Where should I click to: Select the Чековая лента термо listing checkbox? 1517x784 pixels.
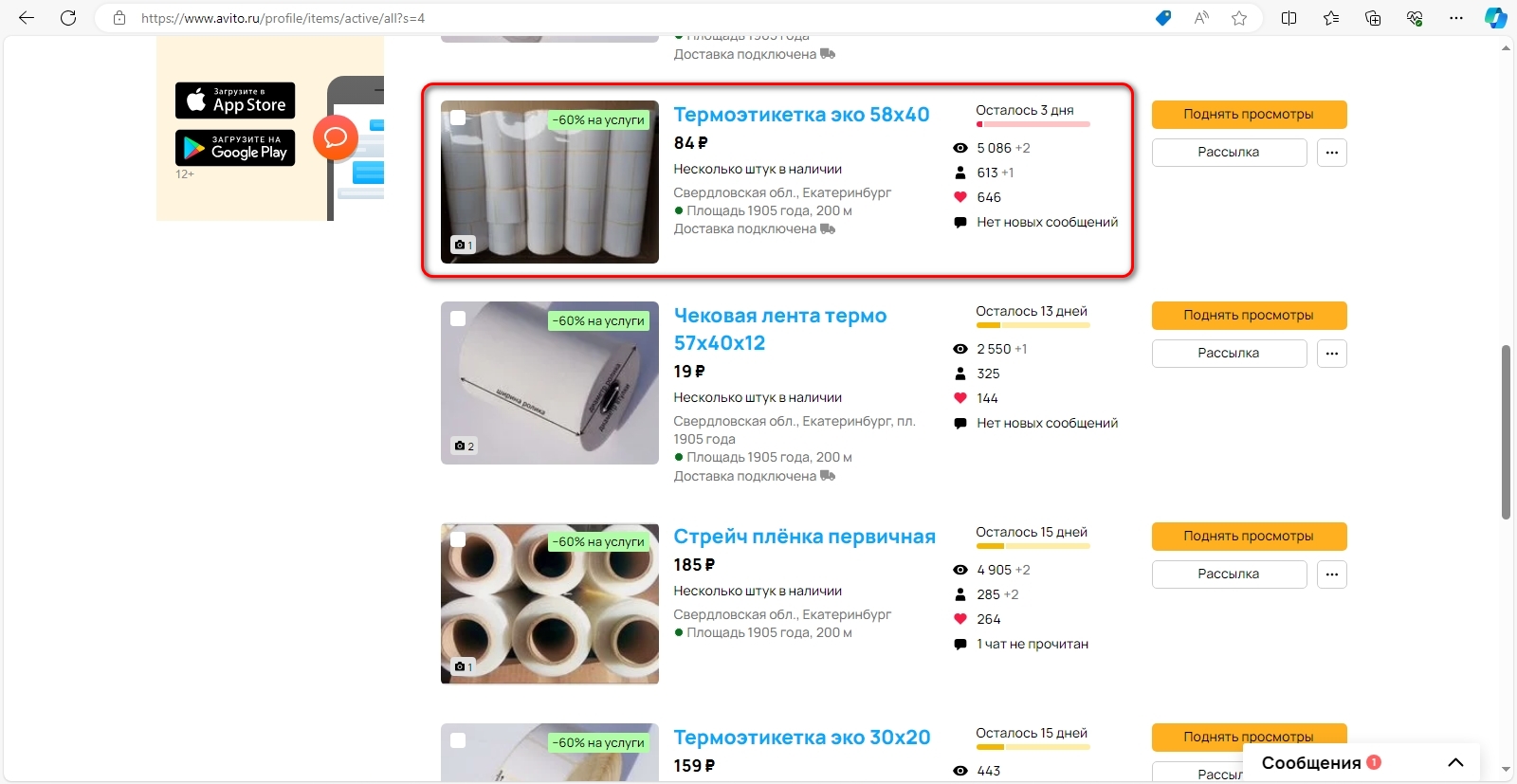click(x=458, y=319)
